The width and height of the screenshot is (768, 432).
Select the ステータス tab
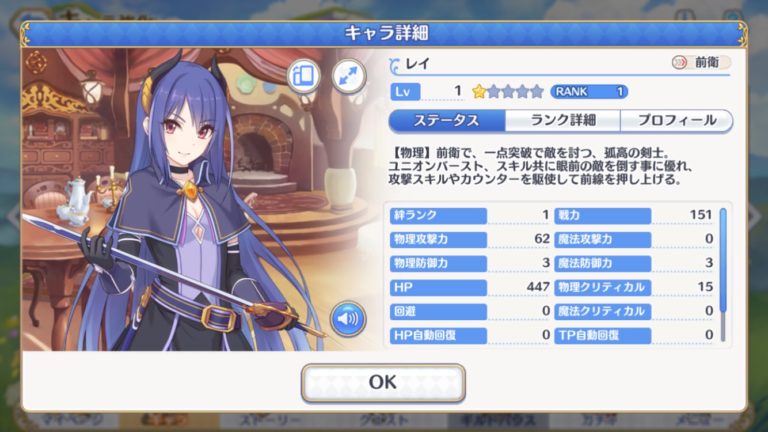(x=446, y=120)
